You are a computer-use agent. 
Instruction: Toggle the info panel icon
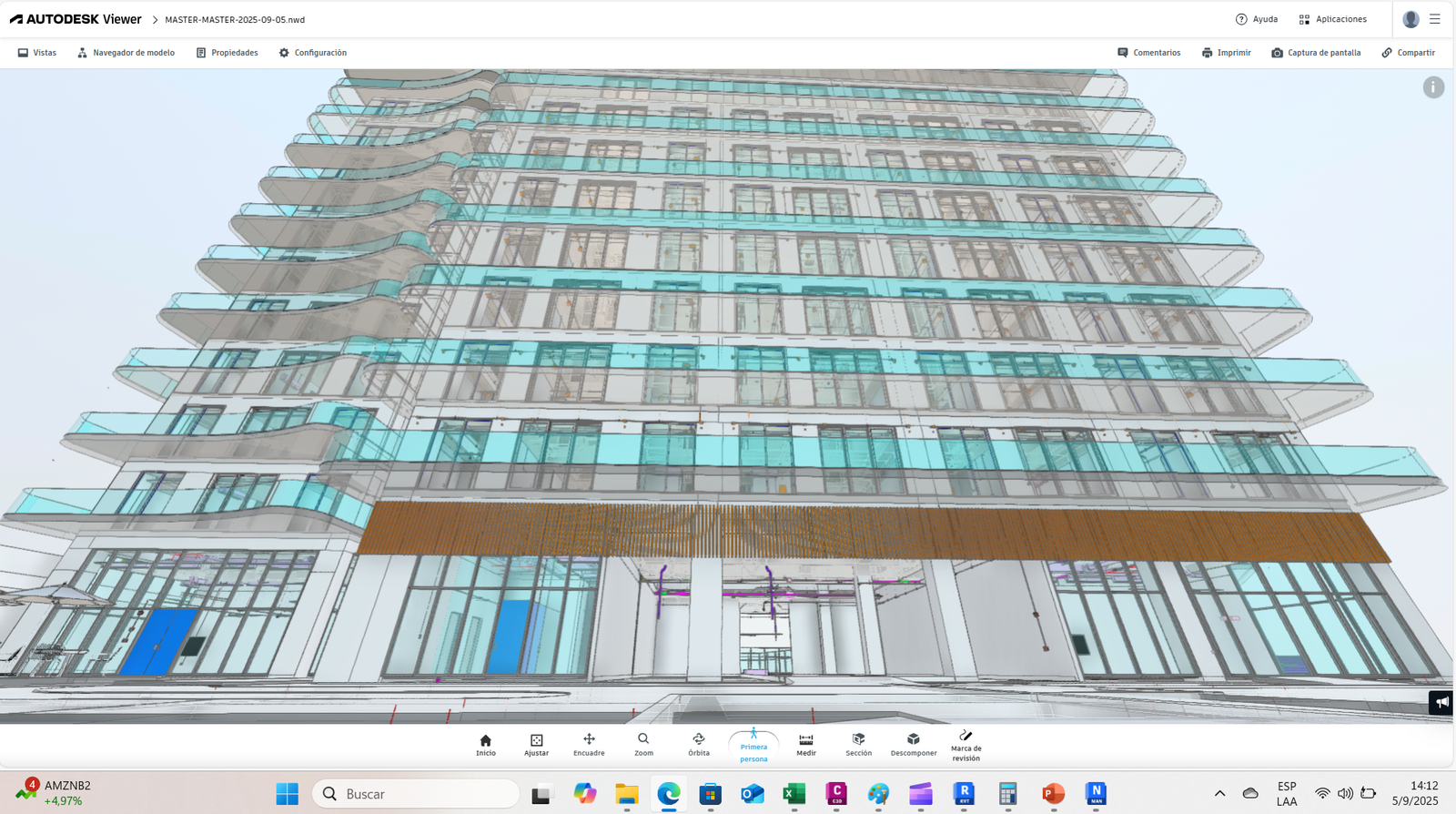pyautogui.click(x=1433, y=87)
